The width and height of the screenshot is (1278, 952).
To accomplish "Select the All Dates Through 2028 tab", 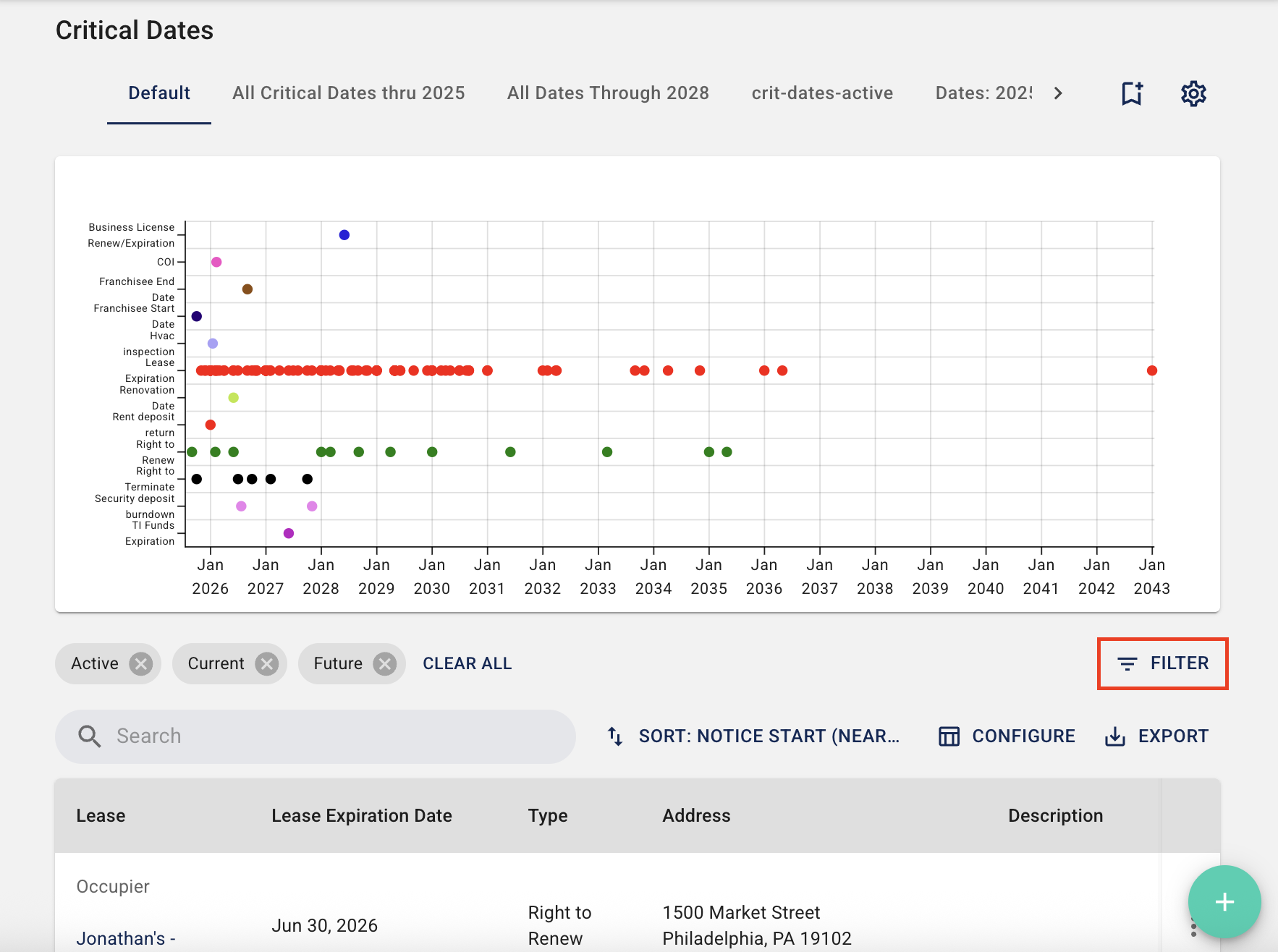I will click(607, 93).
